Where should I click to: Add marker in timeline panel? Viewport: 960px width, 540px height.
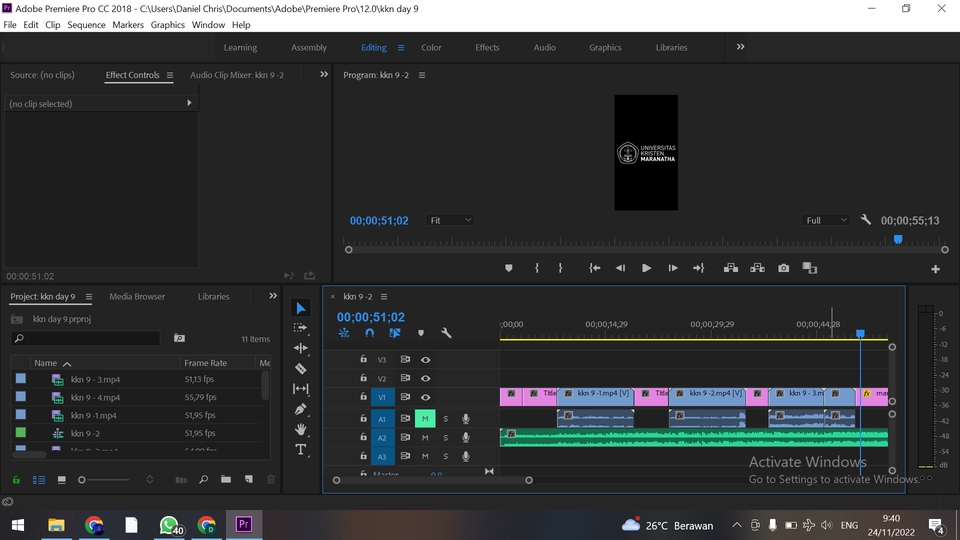click(x=421, y=333)
